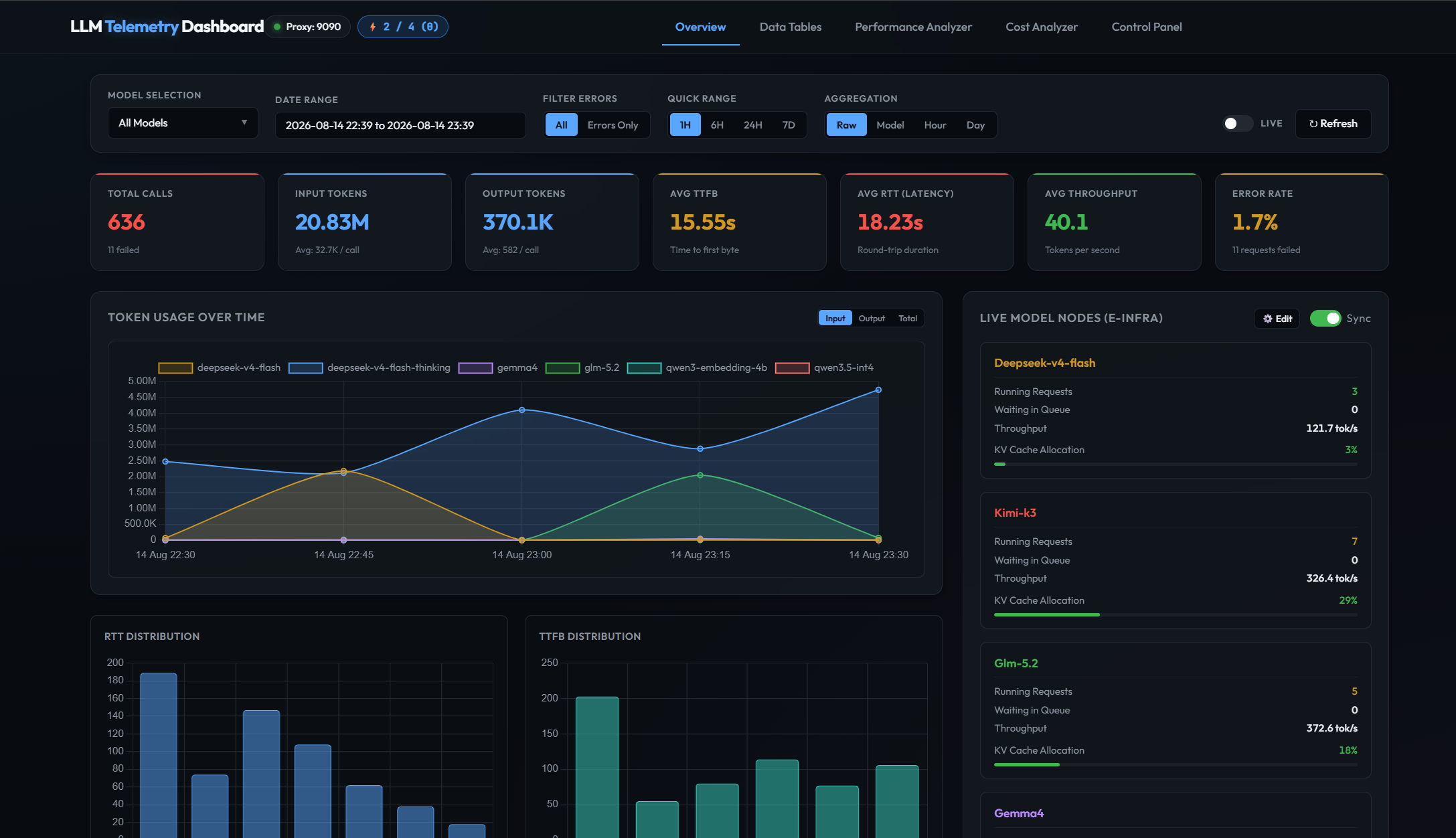Image resolution: width=1456 pixels, height=838 pixels.
Task: Set aggregation to Hour
Action: click(935, 125)
